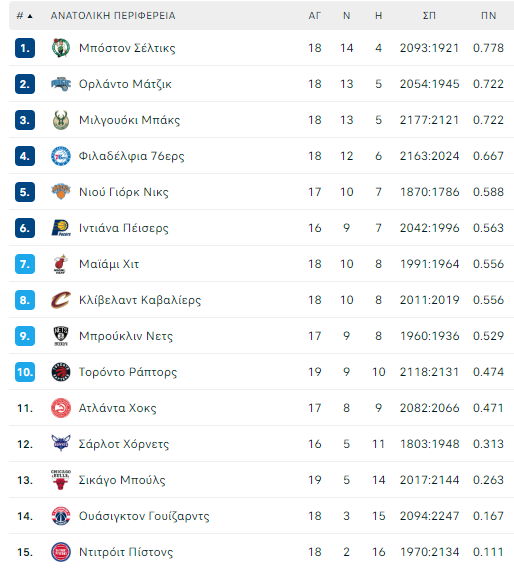Click the Orlando Magic team logo
The width and height of the screenshot is (514, 569).
pyautogui.click(x=61, y=84)
